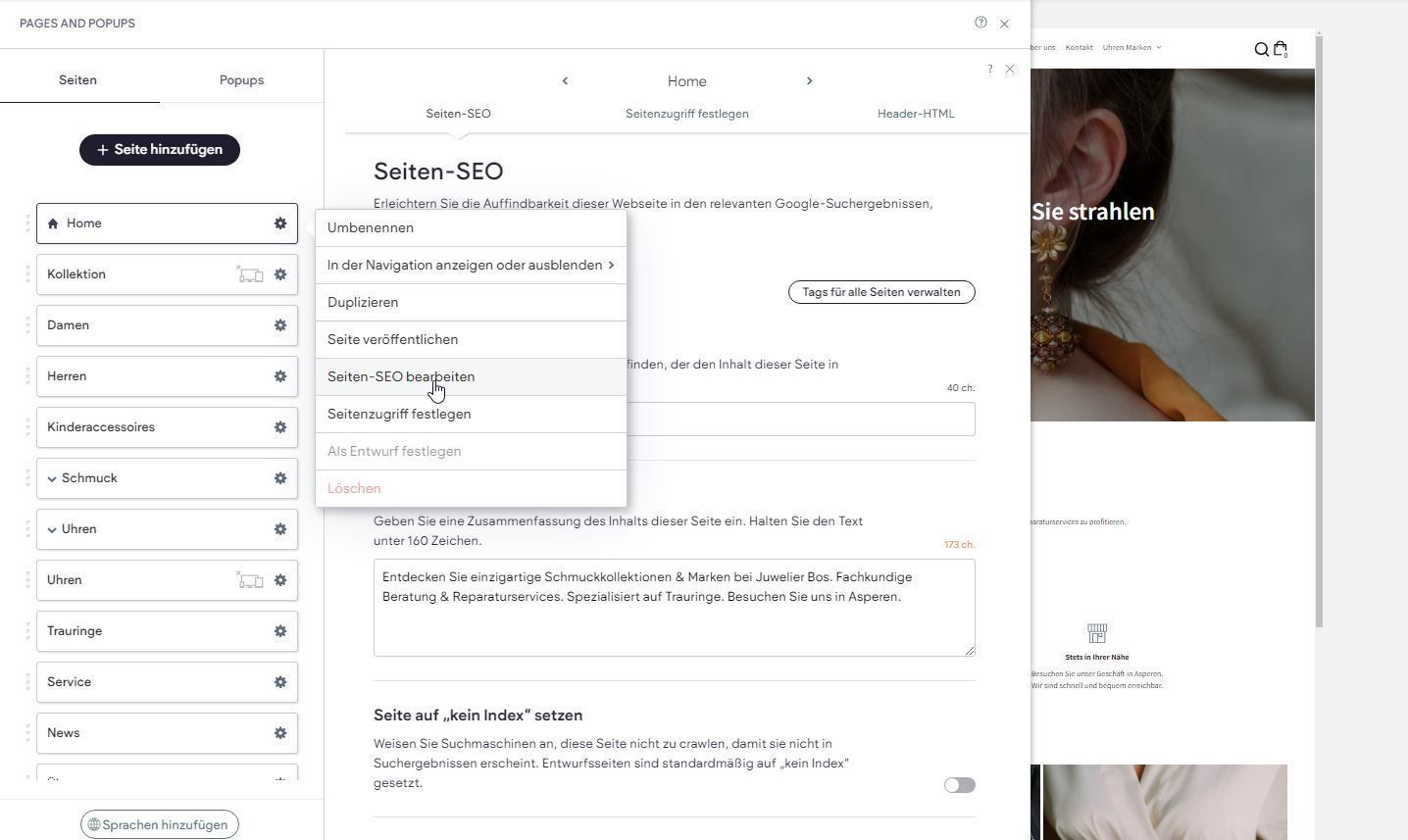
Task: Open settings gear for News page
Action: [x=280, y=733]
